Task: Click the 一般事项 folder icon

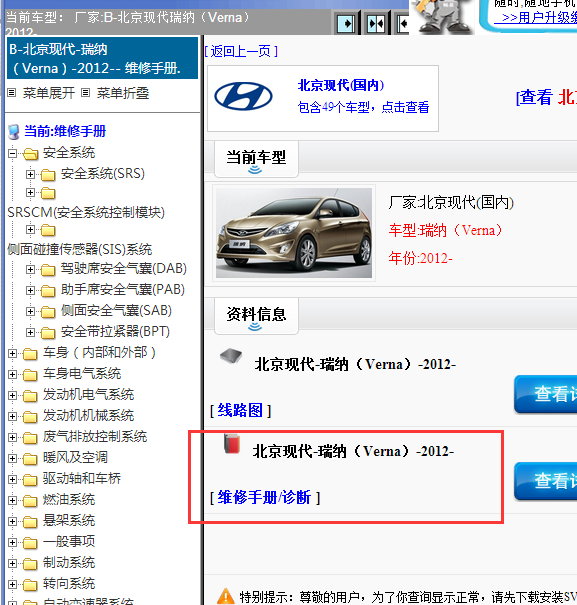Action: coord(30,543)
